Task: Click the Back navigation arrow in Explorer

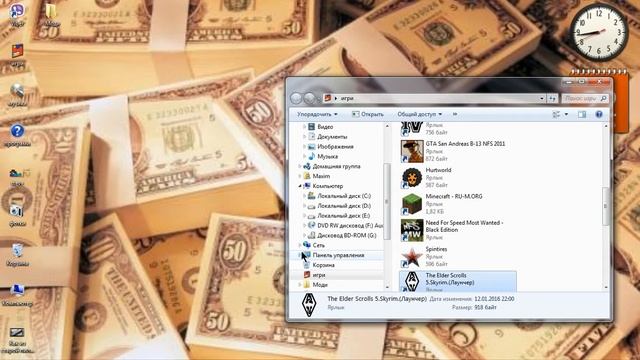Action: tap(296, 98)
